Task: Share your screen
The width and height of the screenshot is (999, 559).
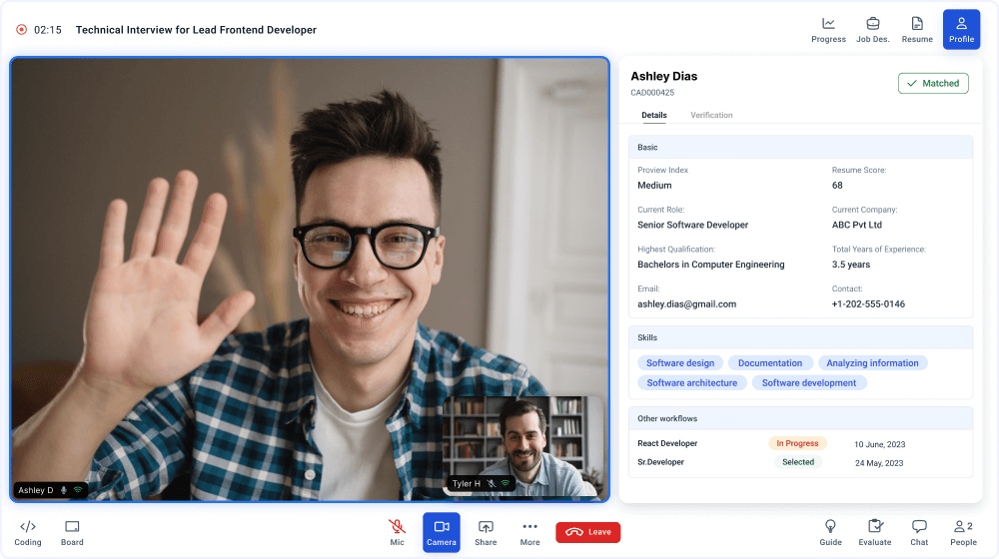Action: coord(486,532)
